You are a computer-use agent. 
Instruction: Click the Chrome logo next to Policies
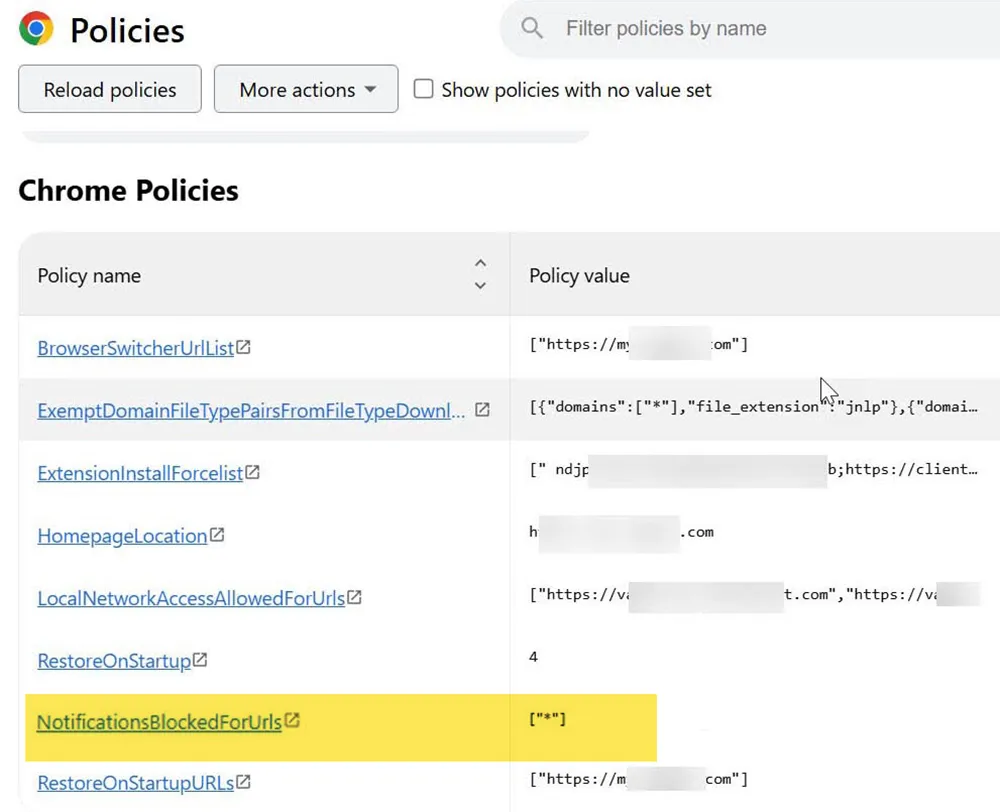point(35,28)
